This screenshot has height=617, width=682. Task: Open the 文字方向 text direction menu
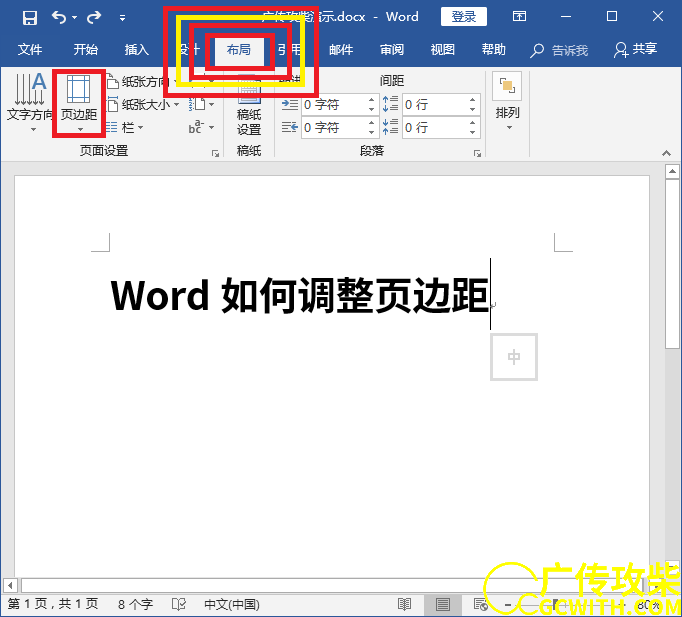[30, 102]
